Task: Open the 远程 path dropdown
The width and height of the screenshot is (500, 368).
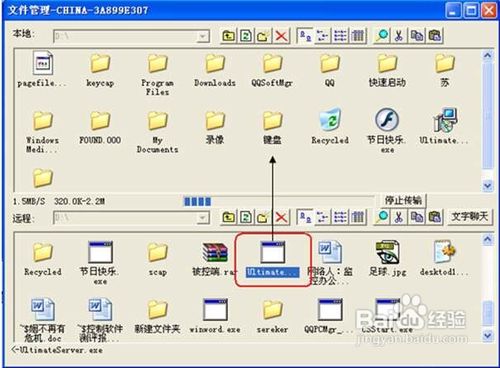Action: (x=202, y=218)
